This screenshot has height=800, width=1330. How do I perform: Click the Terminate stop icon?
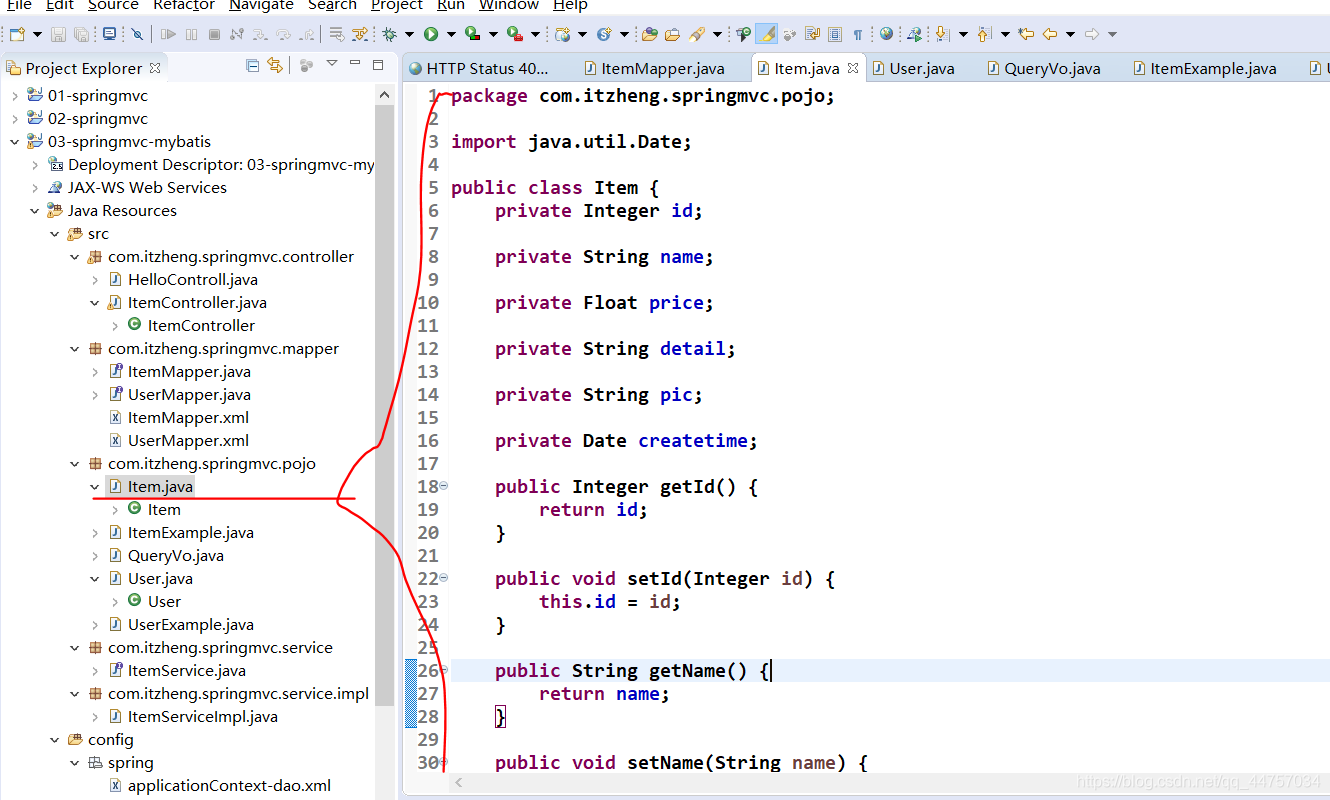pos(214,34)
